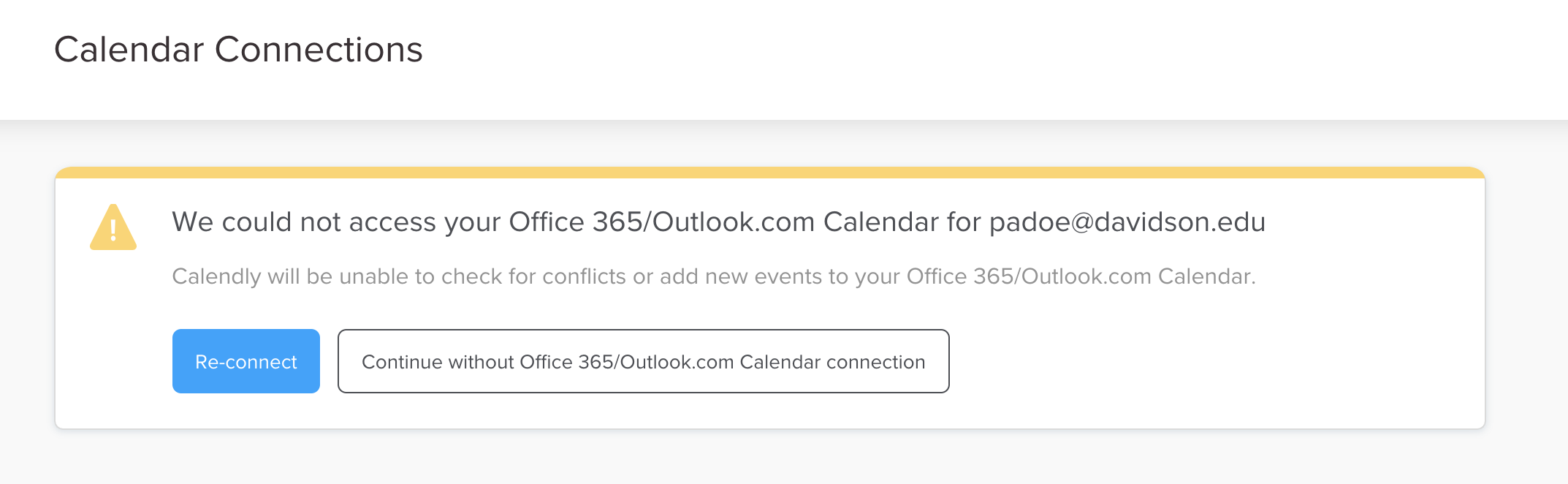Click the word 'Connections' in the page title
1568x484 pixels.
tap(319, 50)
